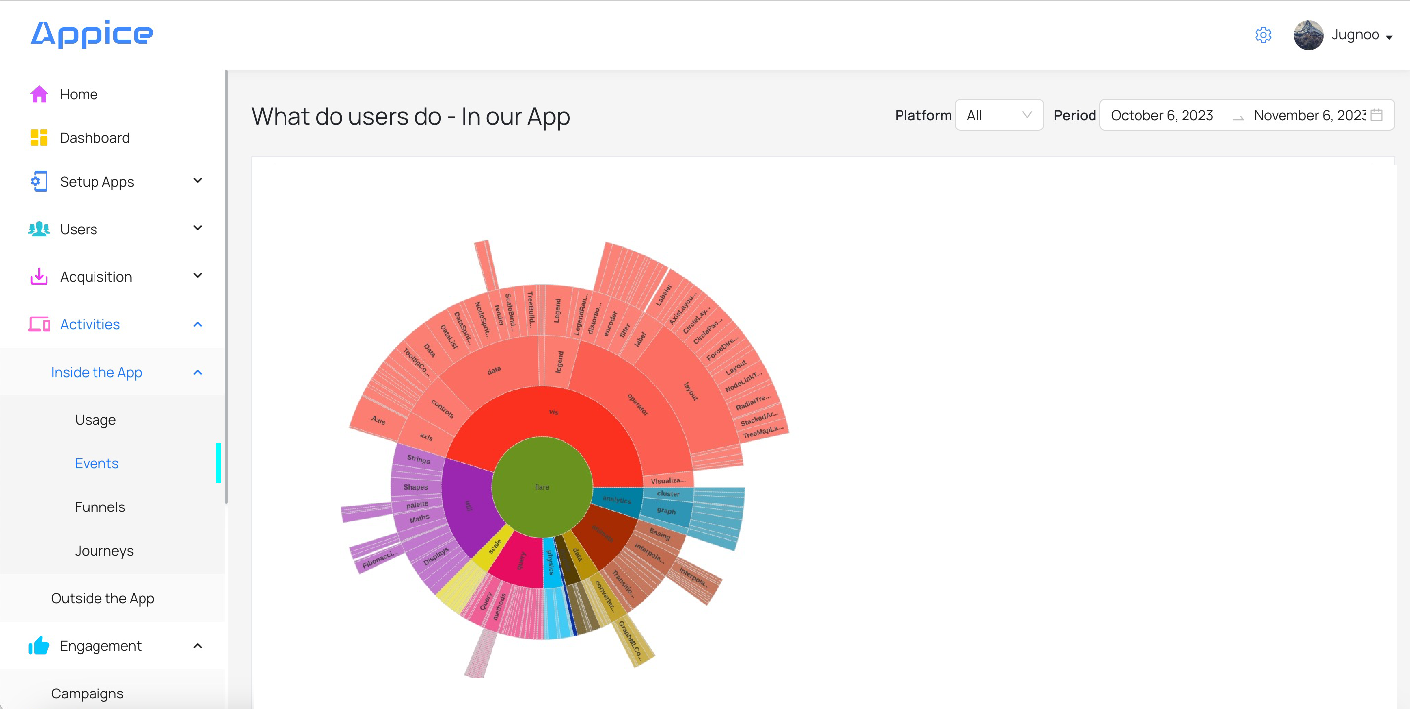This screenshot has height=709, width=1410.
Task: Open the Jugnoo account dropdown arrow
Action: pos(1390,37)
